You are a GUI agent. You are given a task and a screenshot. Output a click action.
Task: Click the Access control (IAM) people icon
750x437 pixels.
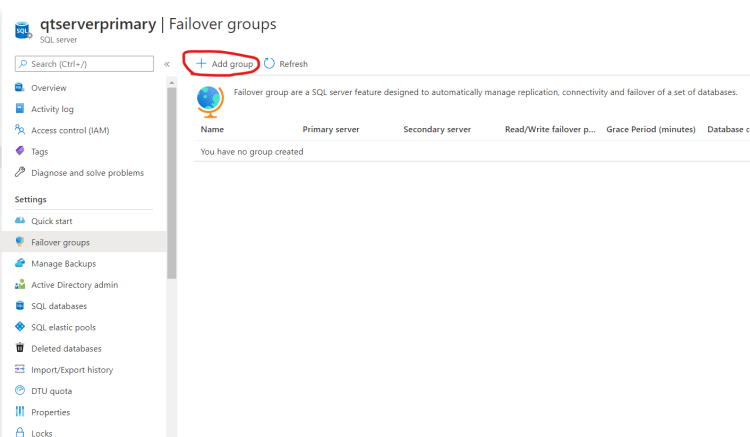pyautogui.click(x=20, y=130)
